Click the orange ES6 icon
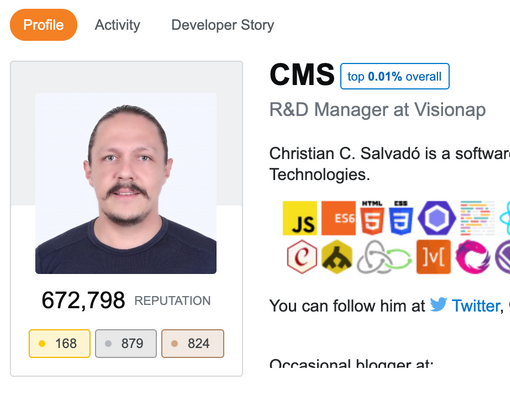This screenshot has width=510, height=400. [338, 218]
